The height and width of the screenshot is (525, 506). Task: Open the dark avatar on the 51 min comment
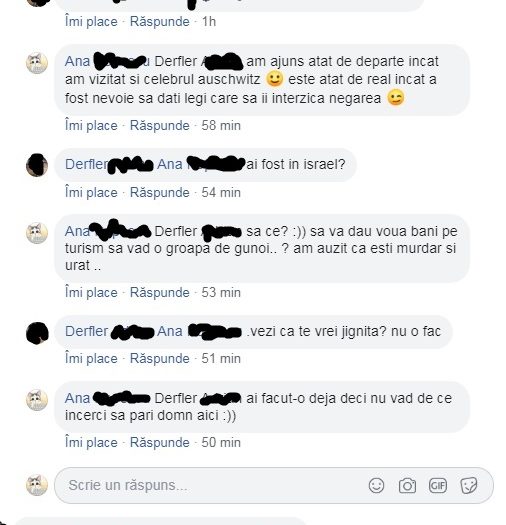37,333
